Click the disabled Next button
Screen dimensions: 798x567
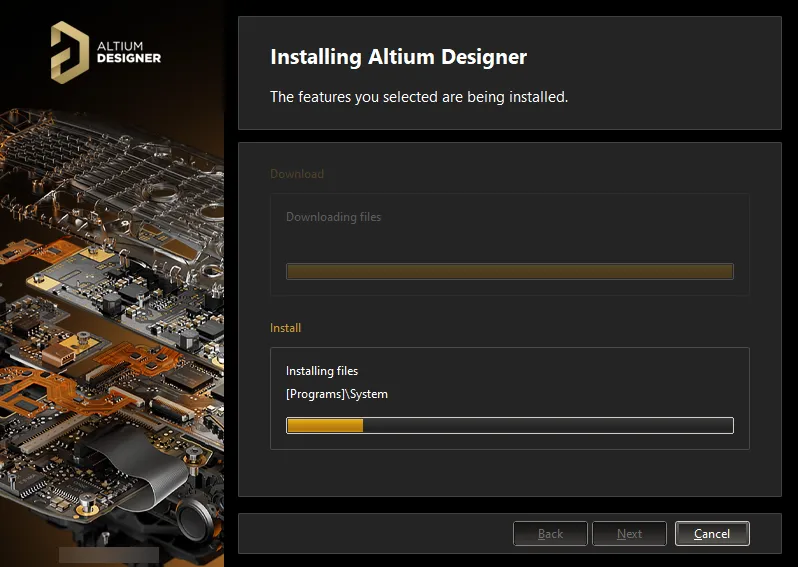coord(629,533)
